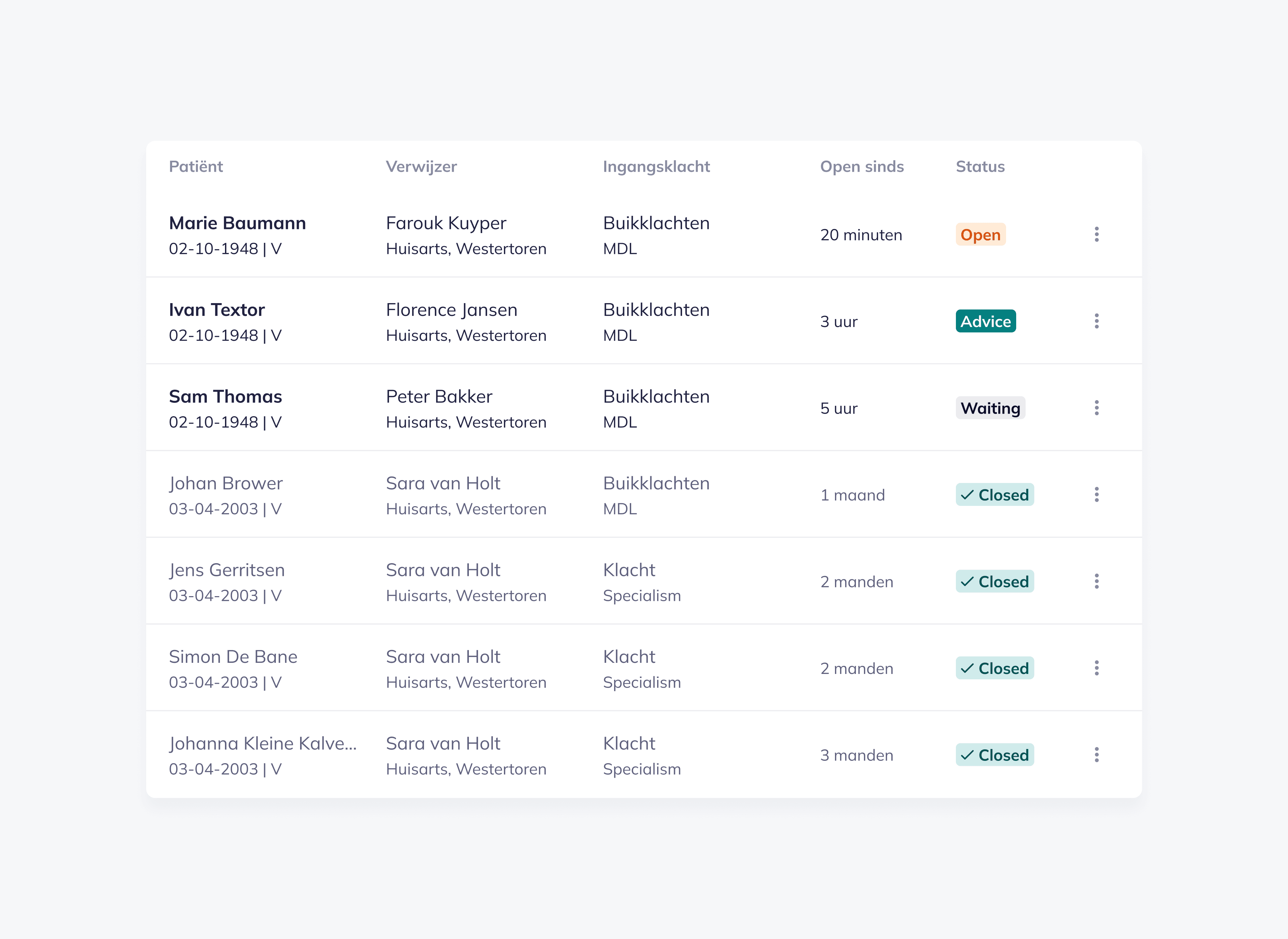Image resolution: width=1288 pixels, height=939 pixels.
Task: Open the three-dot menu for Marie Baumann
Action: tap(1096, 234)
